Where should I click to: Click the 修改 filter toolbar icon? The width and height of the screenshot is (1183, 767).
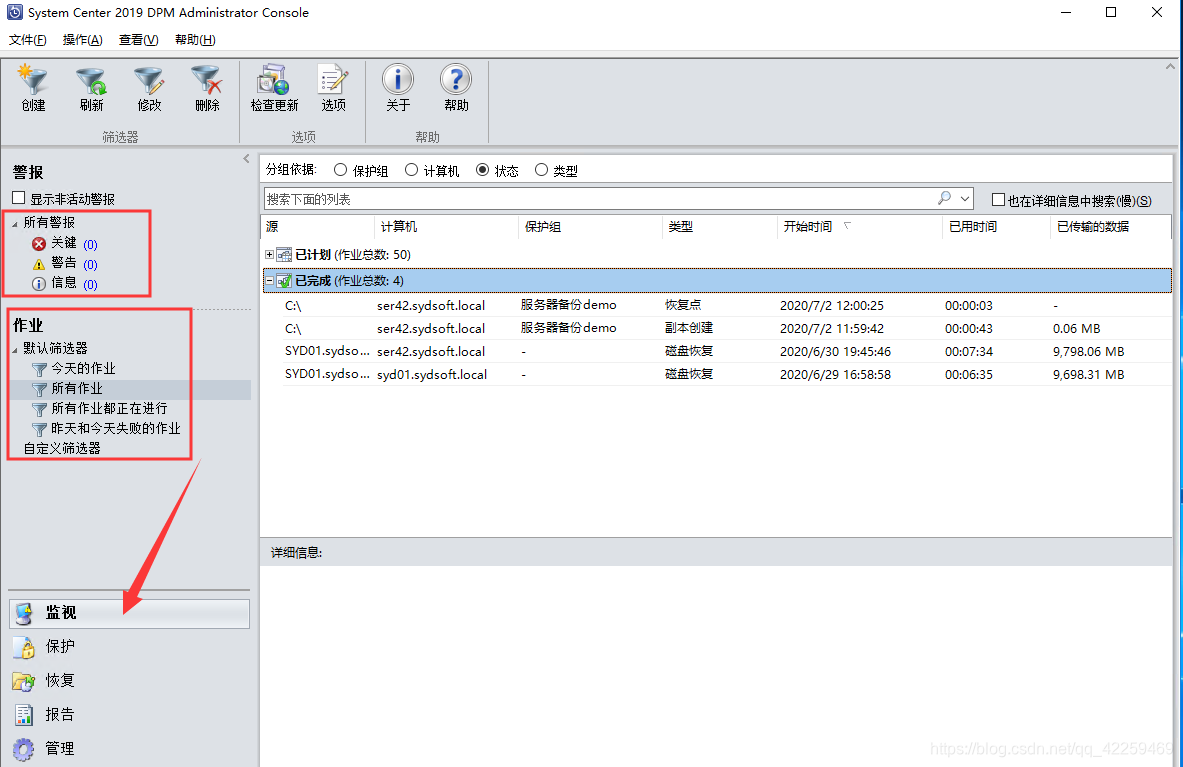[x=149, y=81]
